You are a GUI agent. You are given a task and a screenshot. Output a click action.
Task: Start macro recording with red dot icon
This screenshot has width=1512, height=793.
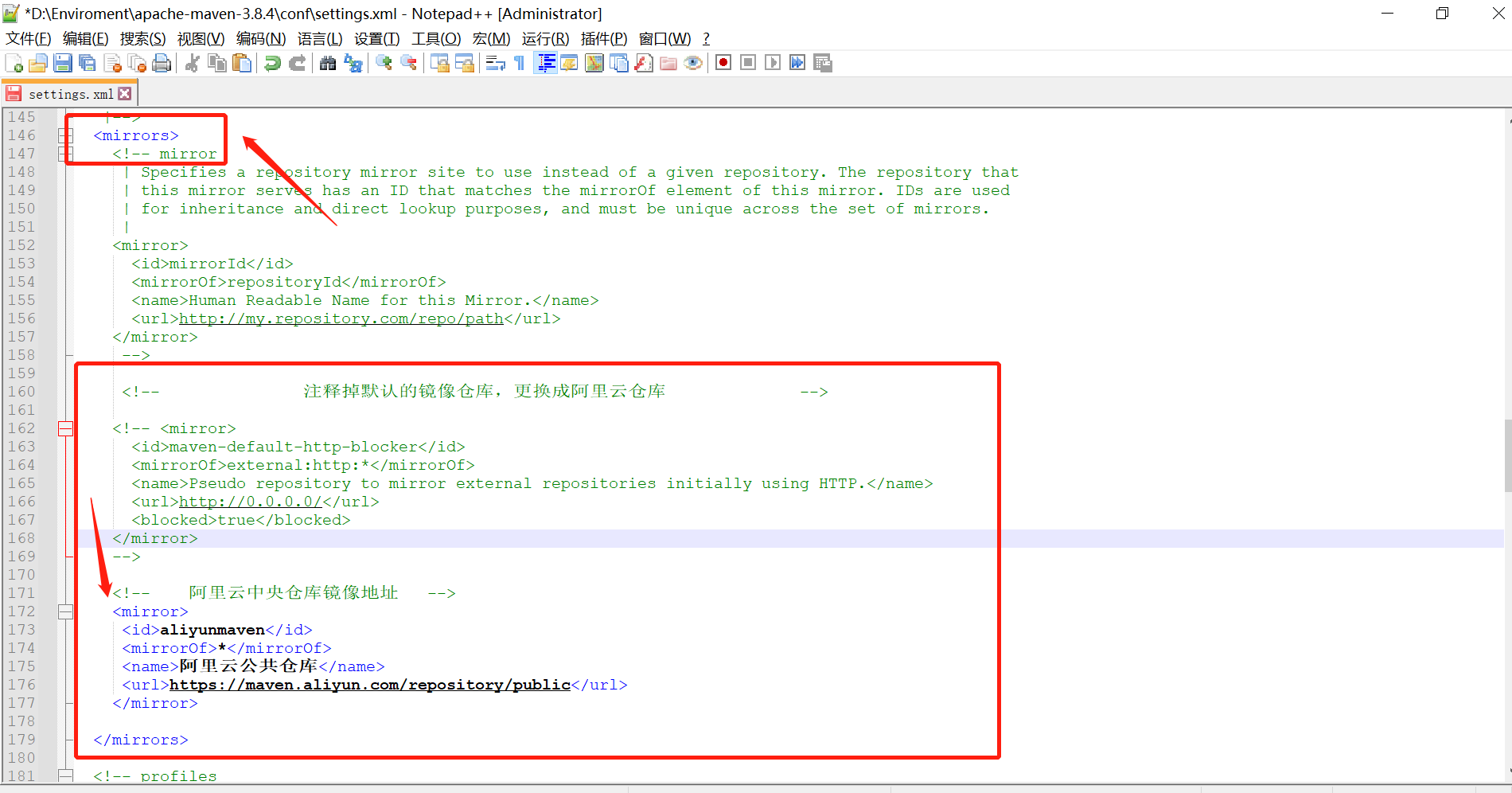723,63
